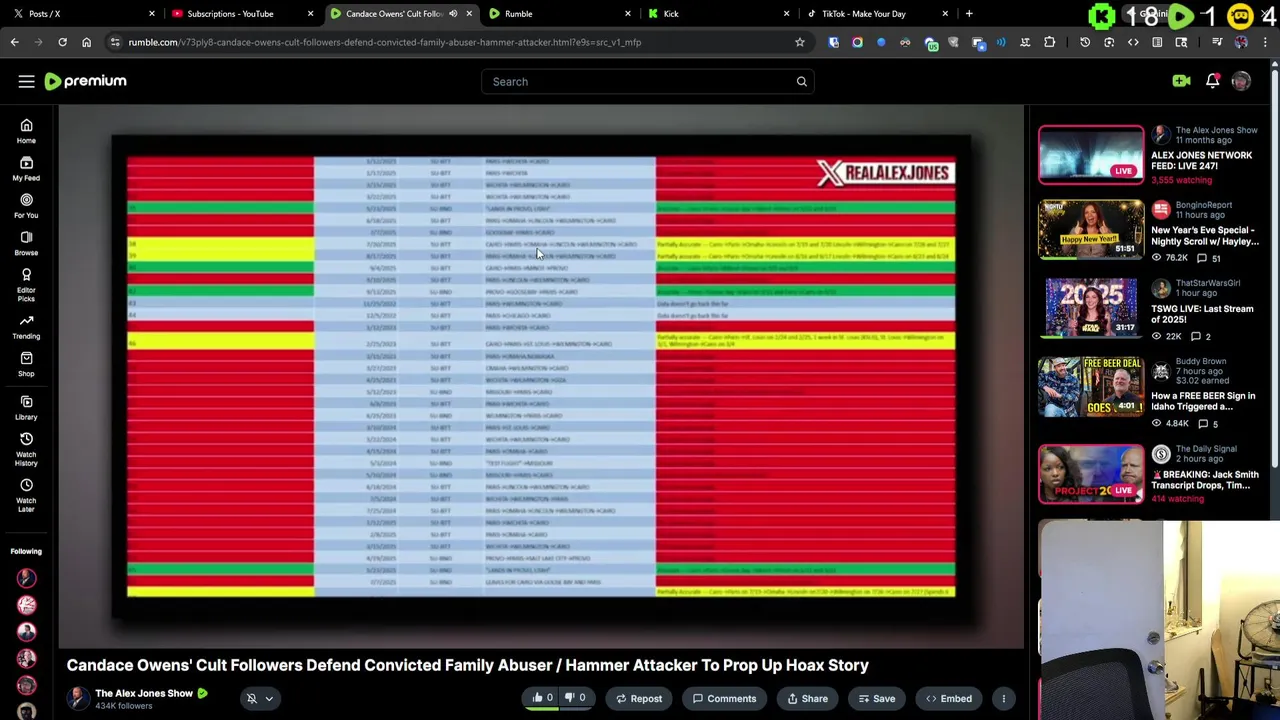Open the Rumble hamburger menu

26,81
